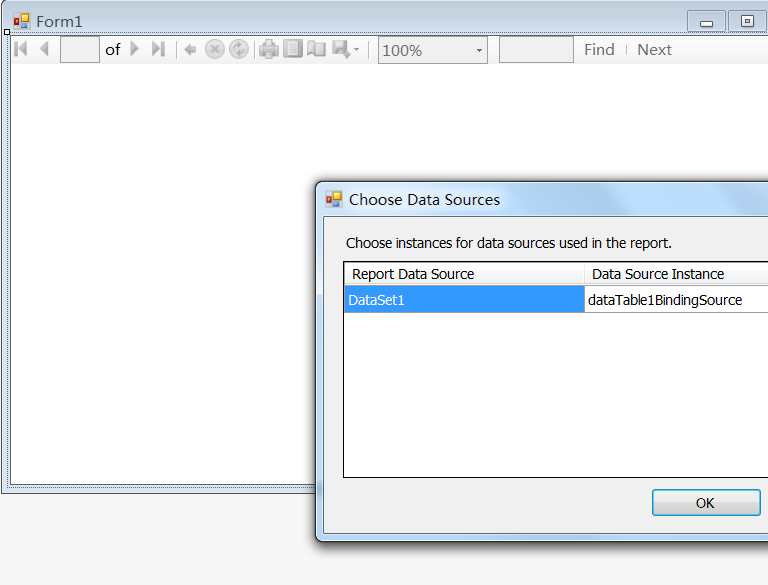Open the 100% zoom dropdown
Viewport: 768px width, 585px height.
coord(432,50)
